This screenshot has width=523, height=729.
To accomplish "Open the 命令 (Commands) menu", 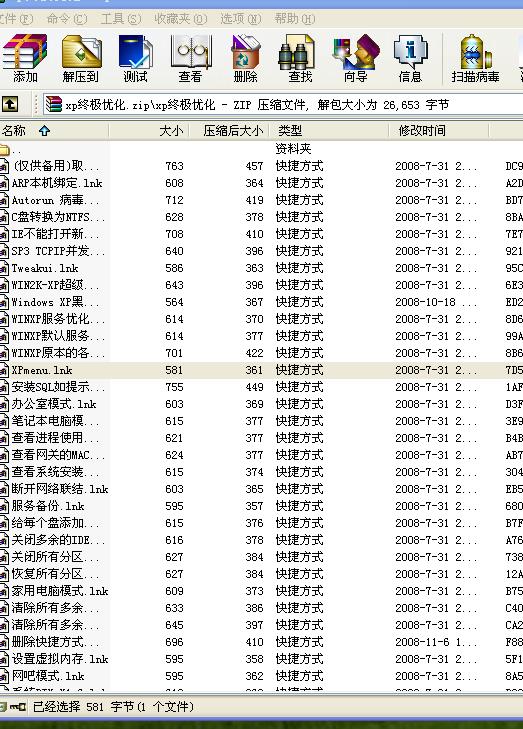I will pos(66,19).
